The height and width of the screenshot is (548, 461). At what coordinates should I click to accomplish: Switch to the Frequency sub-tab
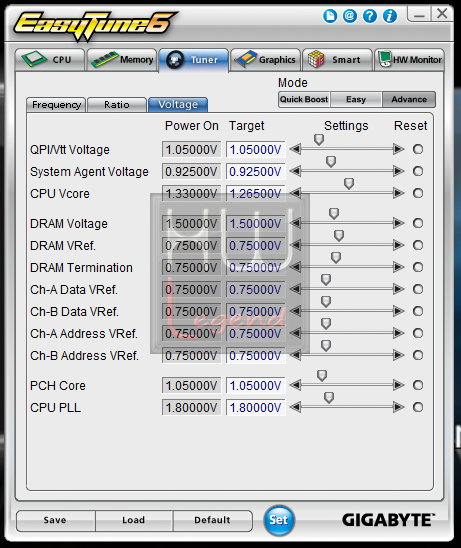[x=56, y=104]
